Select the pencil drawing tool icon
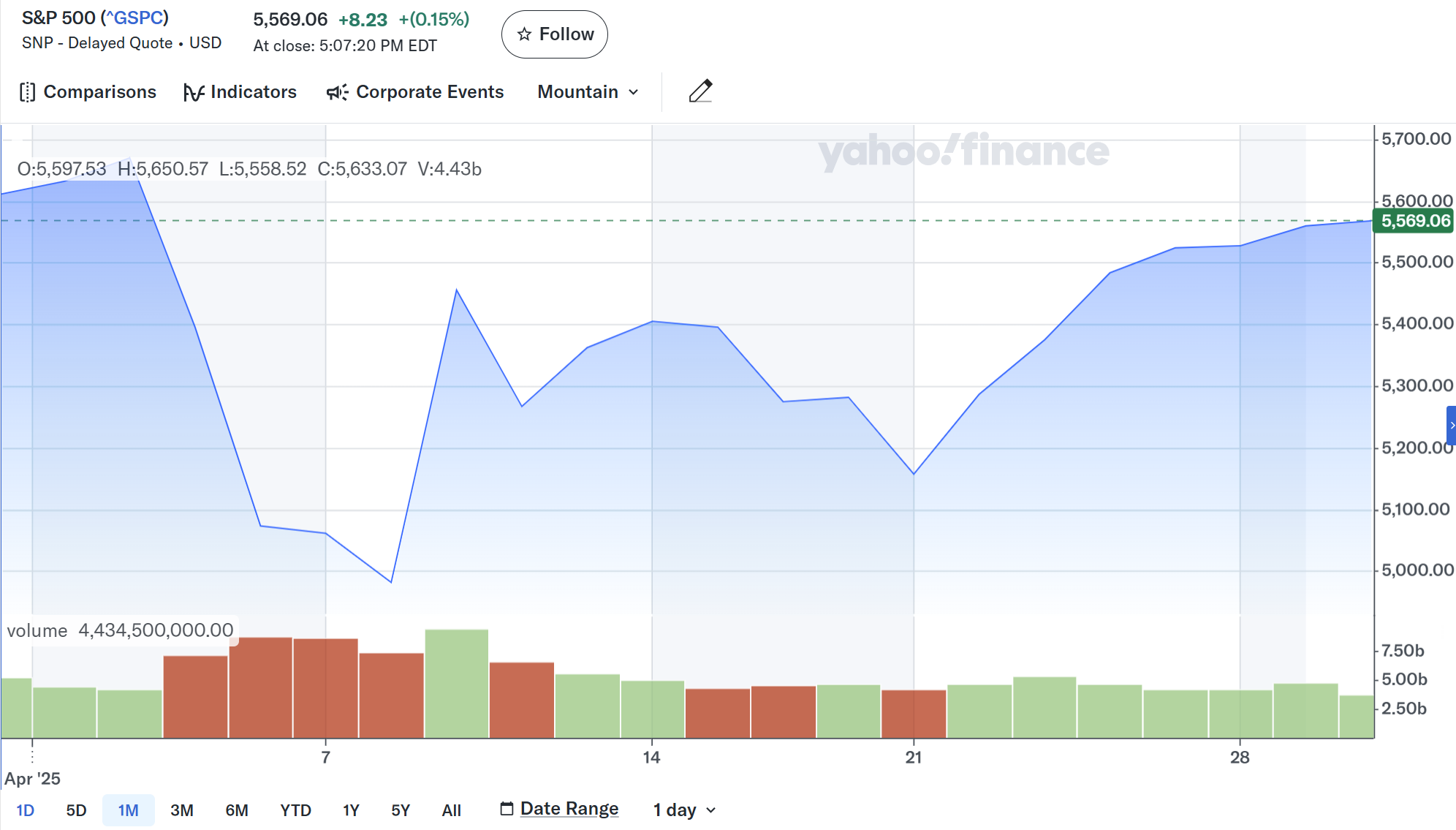Screen dimensions: 1456x830 tap(700, 91)
